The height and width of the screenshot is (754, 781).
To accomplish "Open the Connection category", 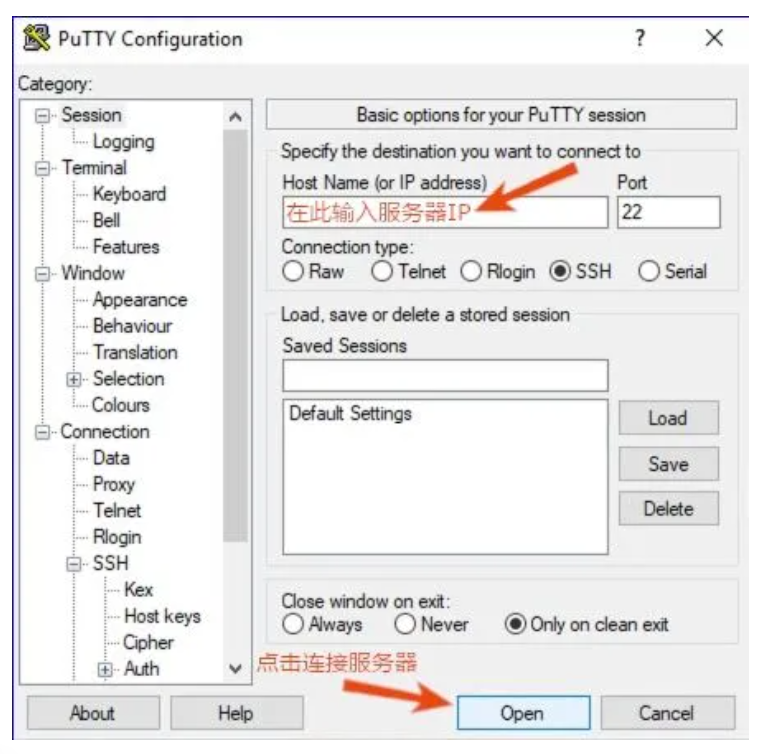I will pos(105,432).
